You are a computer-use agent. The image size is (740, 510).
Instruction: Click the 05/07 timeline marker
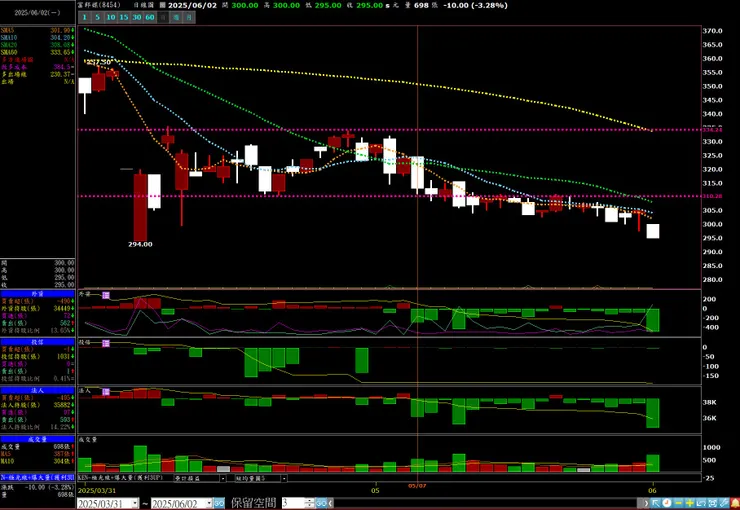coord(417,486)
